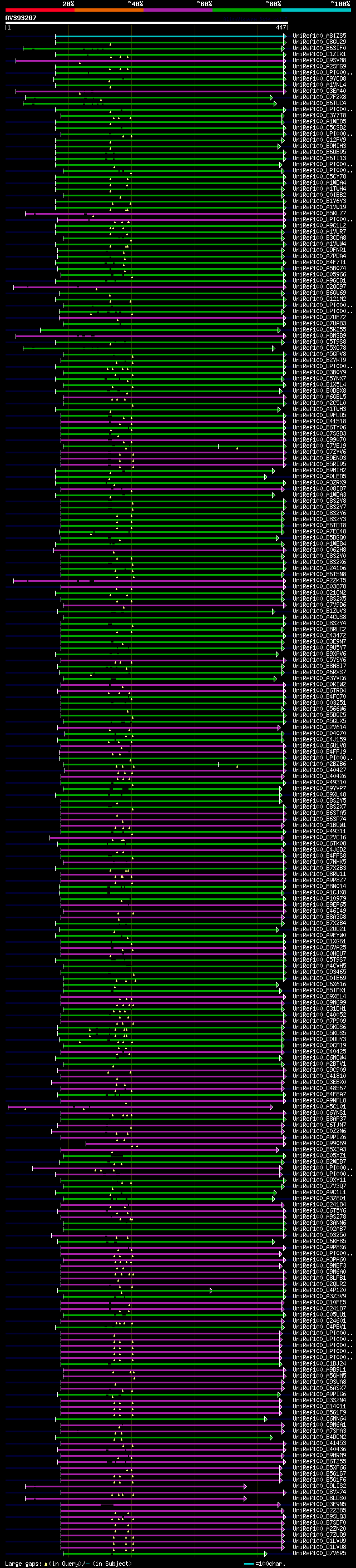Select hit label UniRef100_C5XG78
This screenshot has width=356, height=1568.
(319, 348)
